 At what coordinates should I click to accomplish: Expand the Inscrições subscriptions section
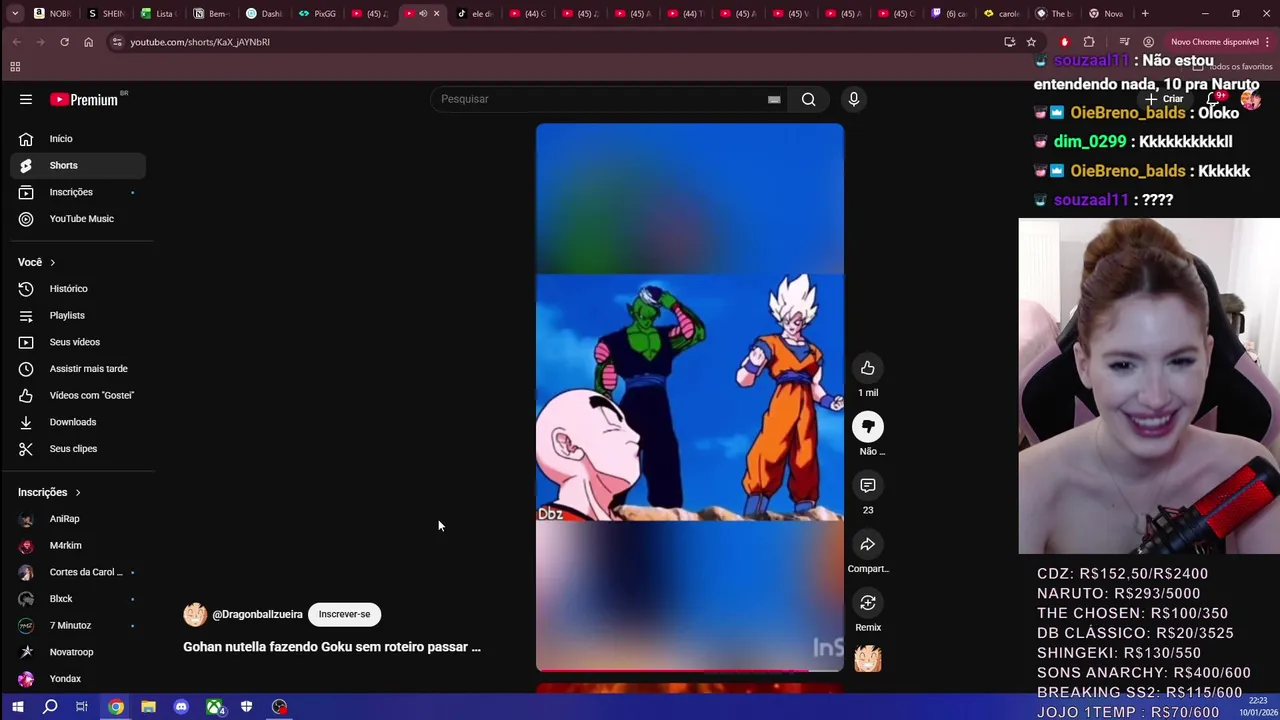(49, 492)
